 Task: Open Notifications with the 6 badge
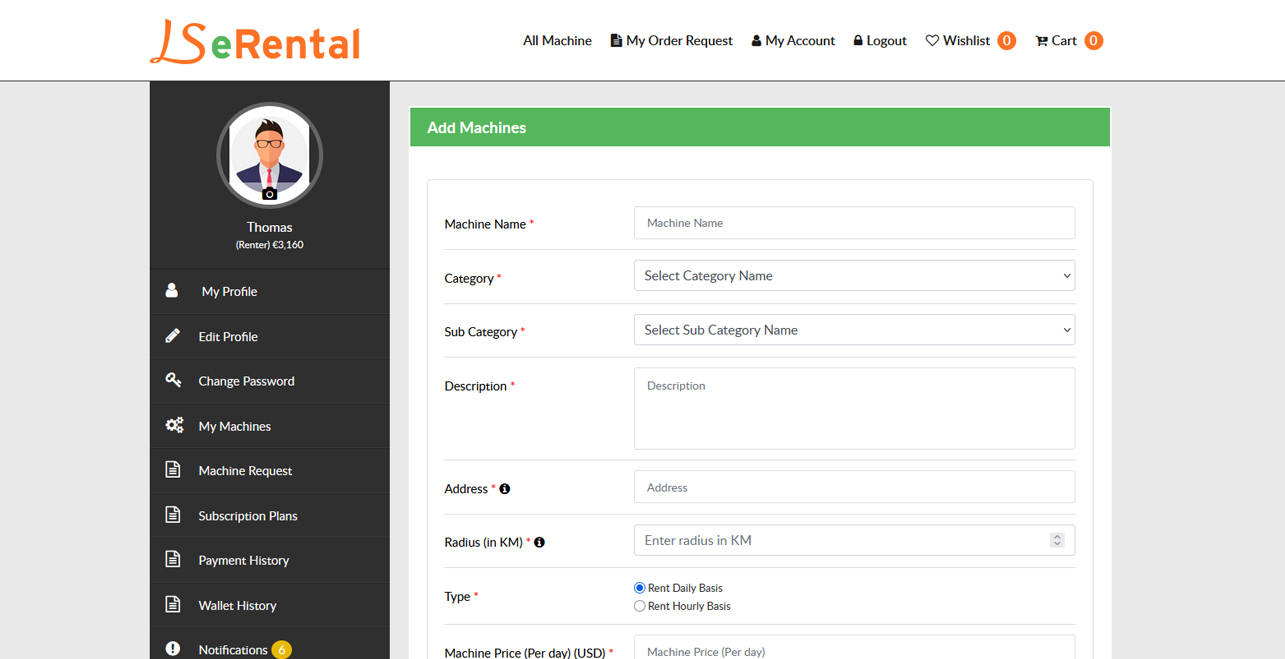tap(233, 650)
